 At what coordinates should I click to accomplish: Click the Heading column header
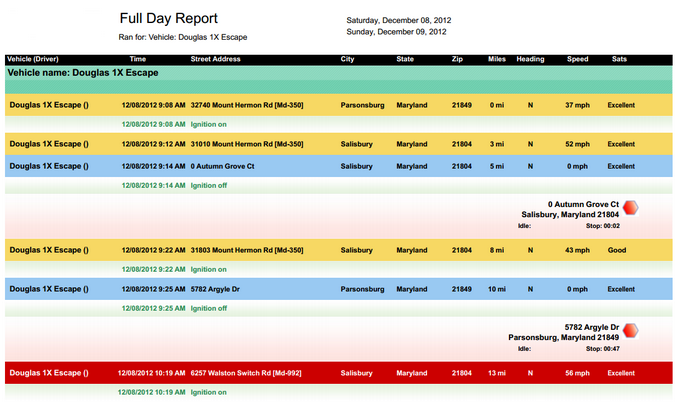(x=530, y=59)
